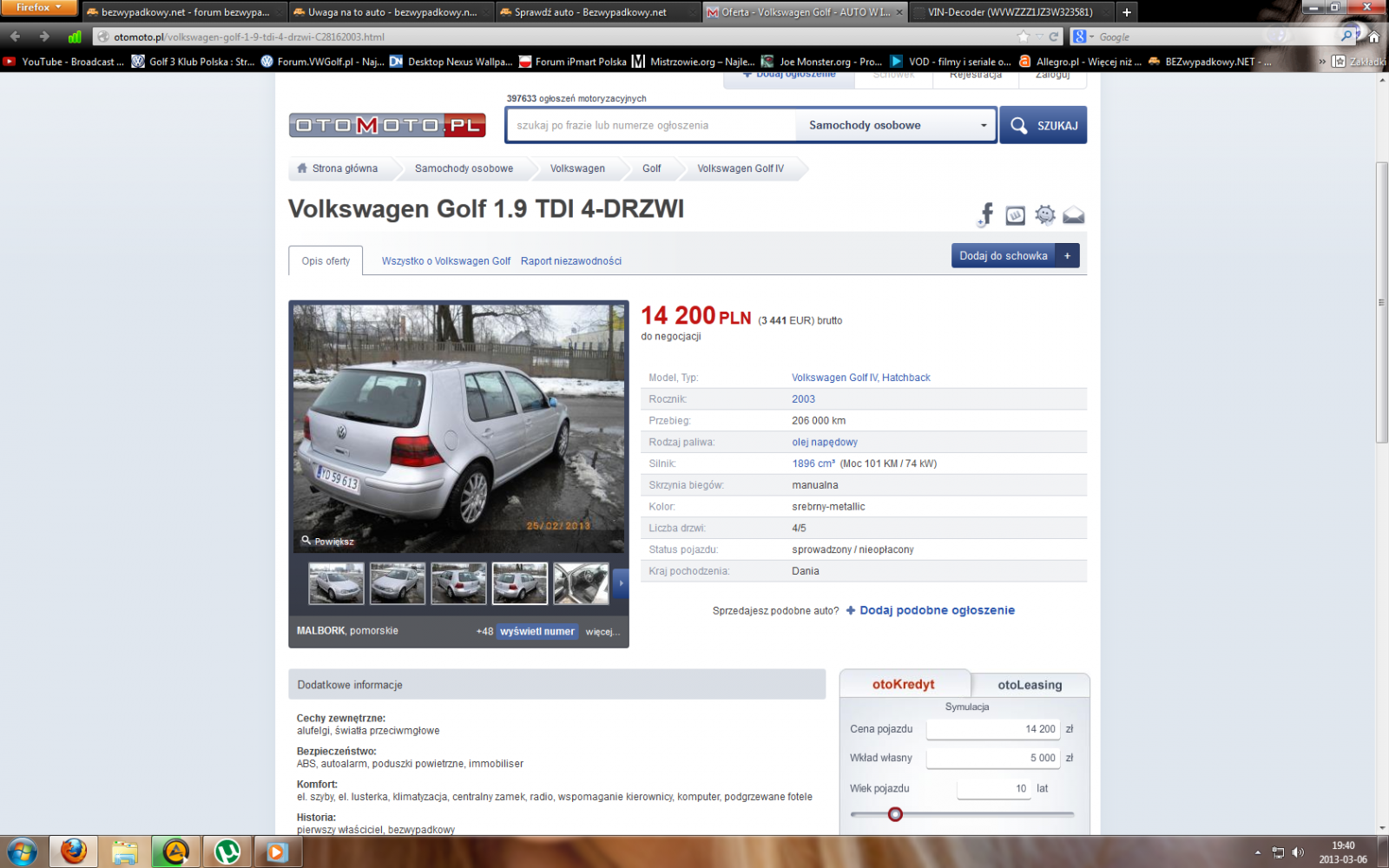Send the offer by email (envelope icon)
Image resolution: width=1389 pixels, height=868 pixels.
(1074, 215)
